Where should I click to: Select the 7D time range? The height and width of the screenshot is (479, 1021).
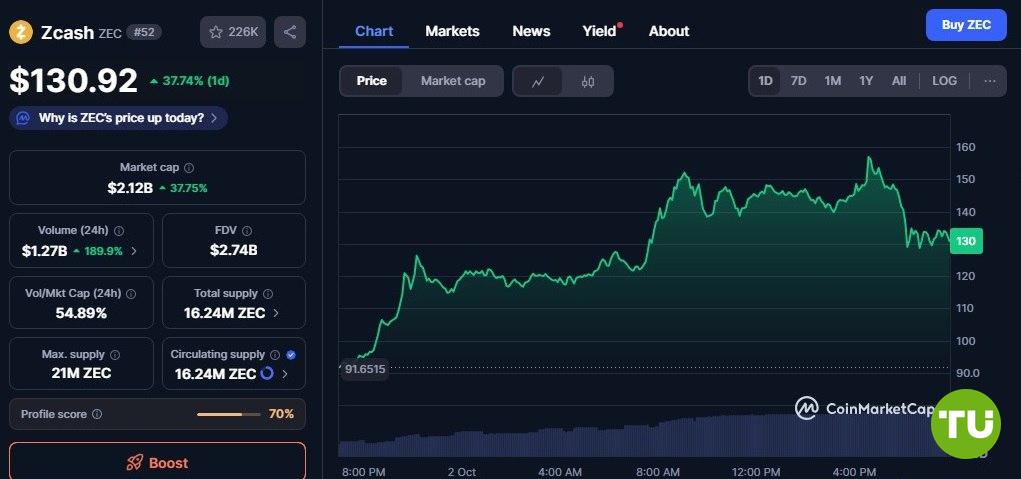[x=798, y=81]
